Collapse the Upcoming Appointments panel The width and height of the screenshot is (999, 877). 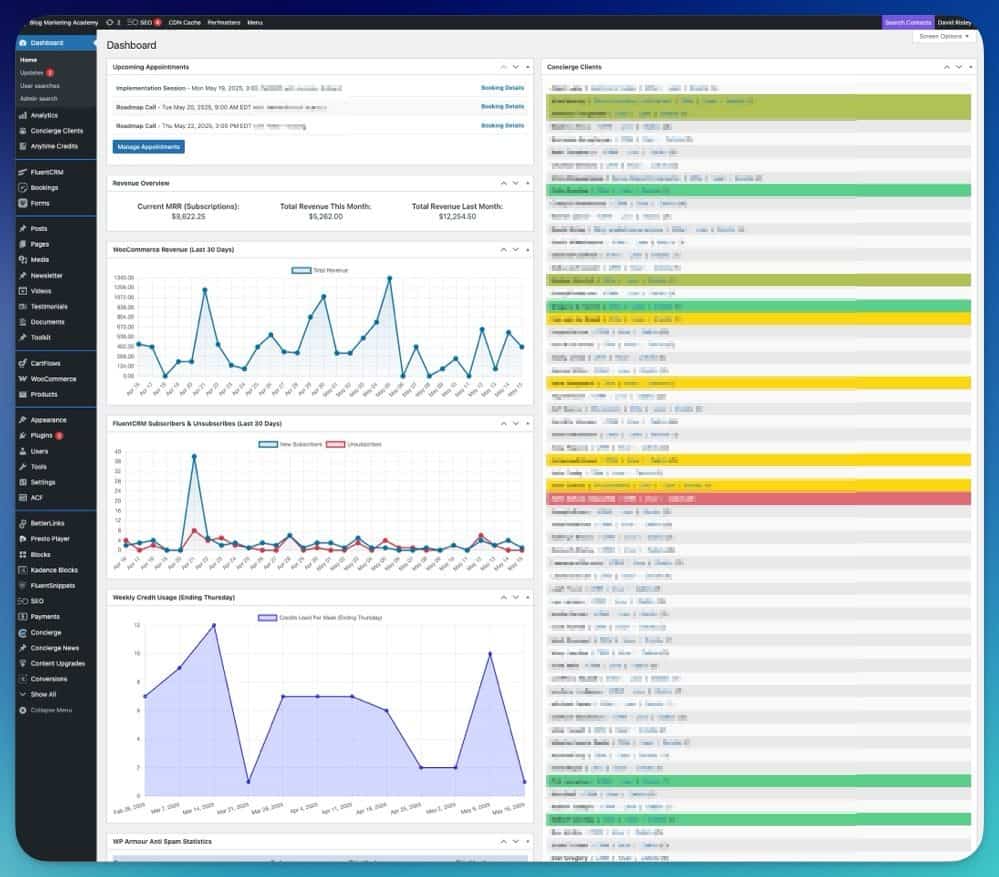pos(527,67)
